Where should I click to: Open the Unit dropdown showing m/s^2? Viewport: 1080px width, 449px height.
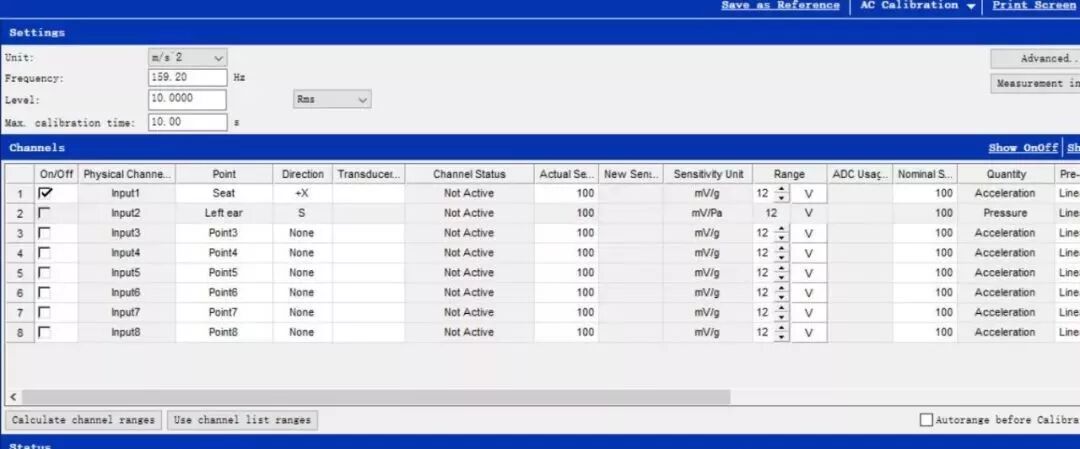point(187,58)
